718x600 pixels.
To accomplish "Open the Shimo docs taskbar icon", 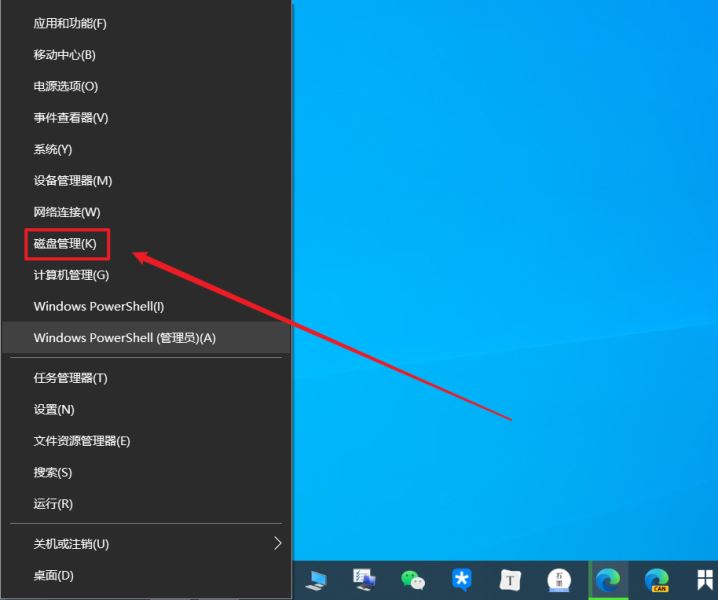I will tap(559, 580).
